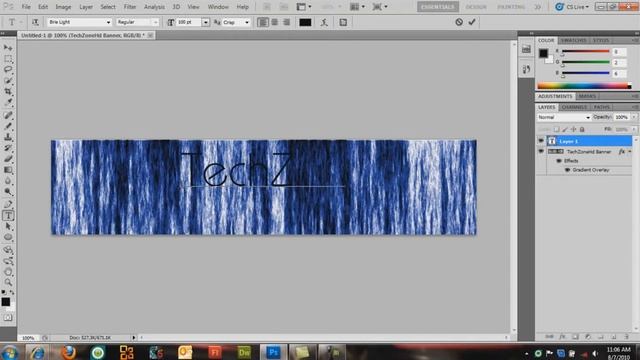
Task: Select the History Brush tool
Action: 8,148
